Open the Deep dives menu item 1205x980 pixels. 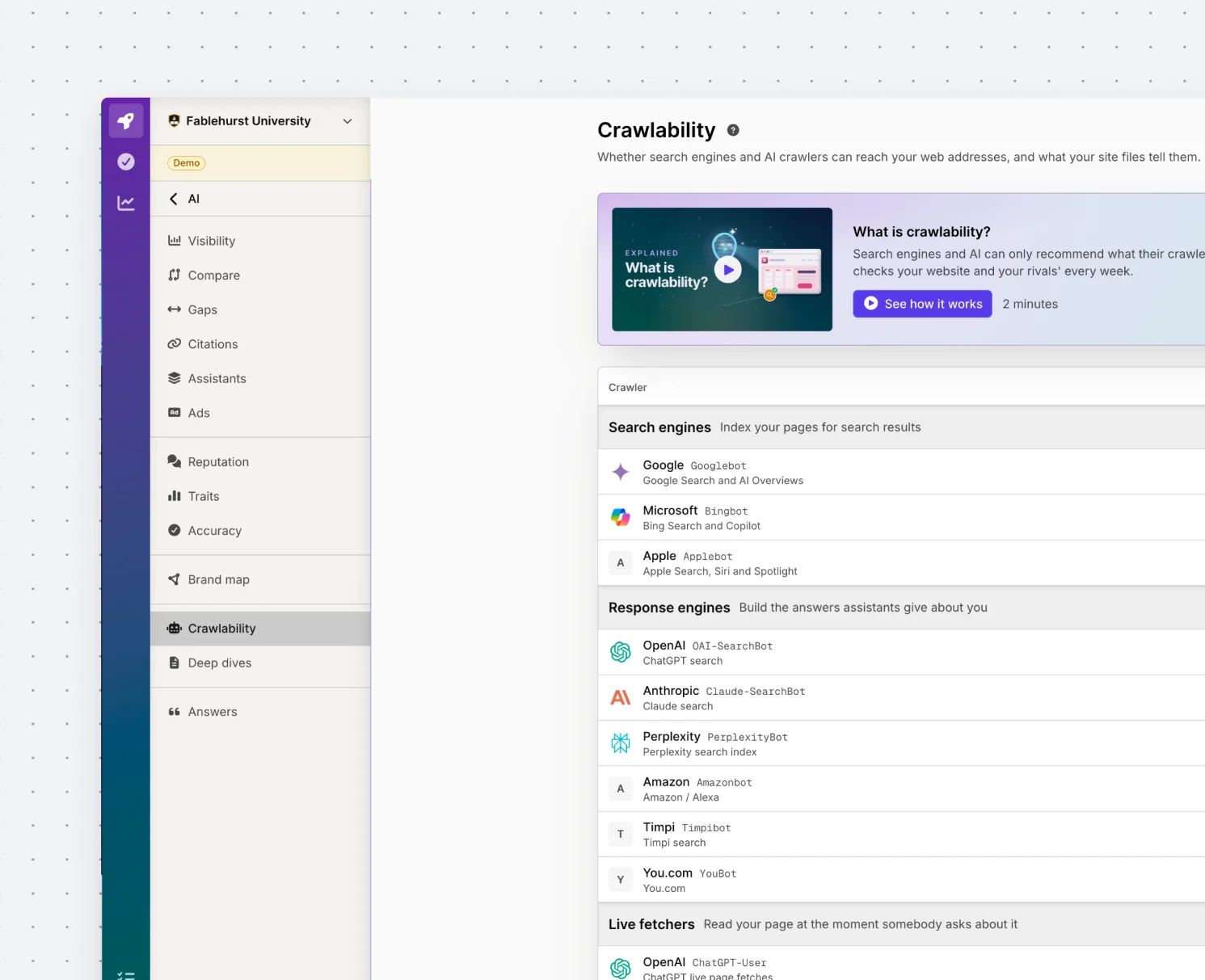pos(260,662)
